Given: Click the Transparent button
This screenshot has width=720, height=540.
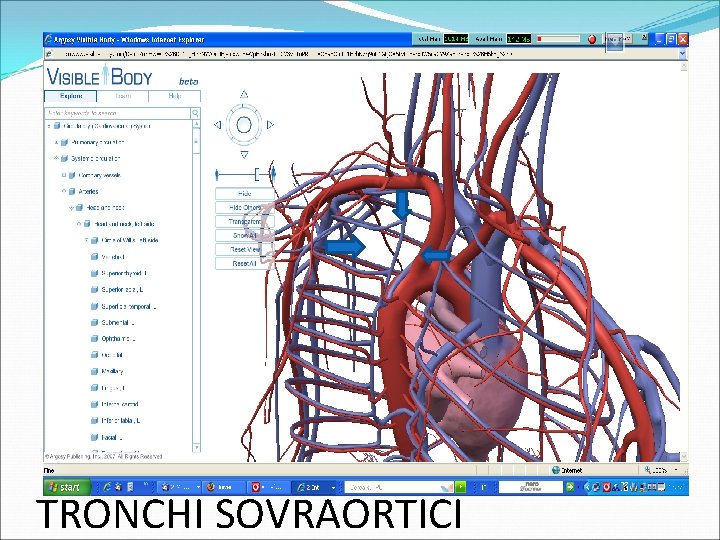Looking at the screenshot, I should (x=245, y=222).
